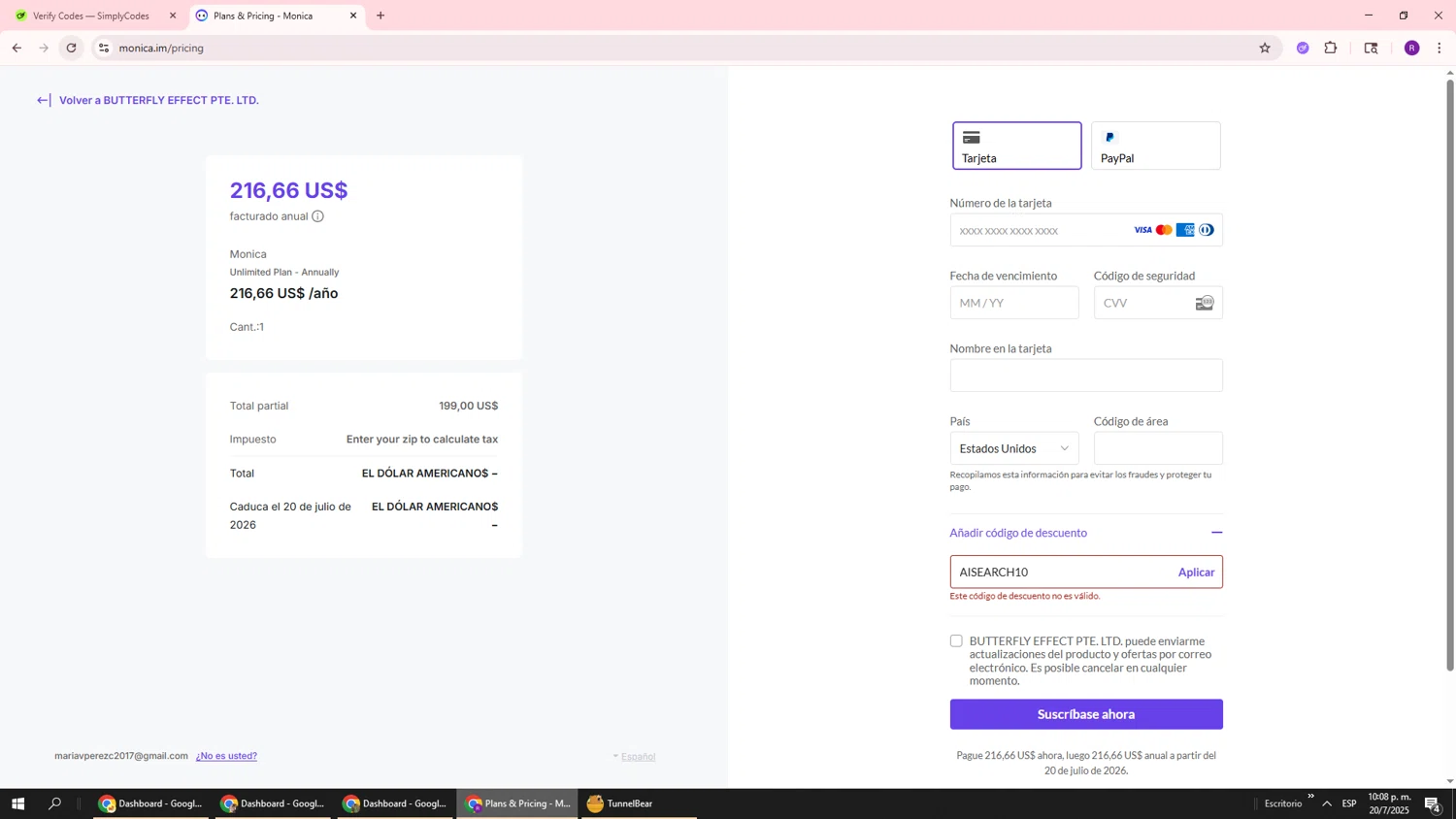
Task: Click the address bar URL monica.im/pricing
Action: (161, 48)
